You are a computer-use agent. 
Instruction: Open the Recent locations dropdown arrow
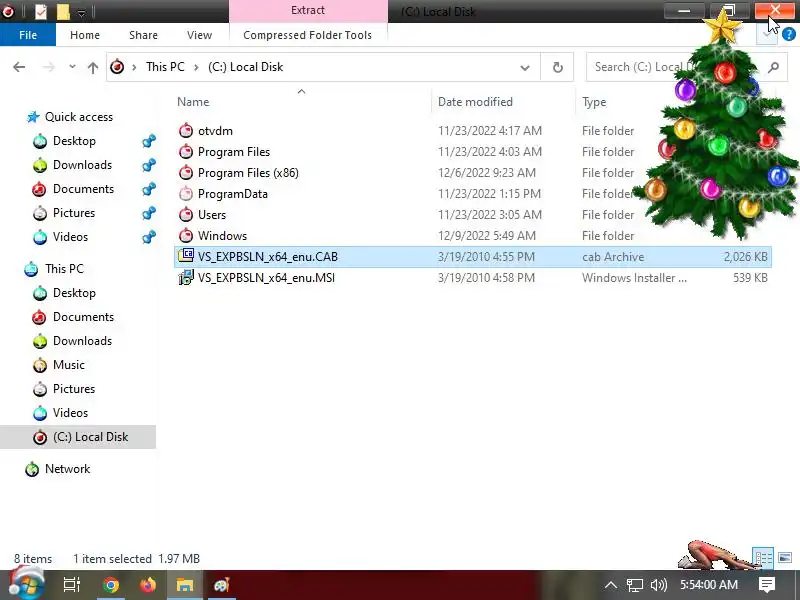(x=72, y=67)
